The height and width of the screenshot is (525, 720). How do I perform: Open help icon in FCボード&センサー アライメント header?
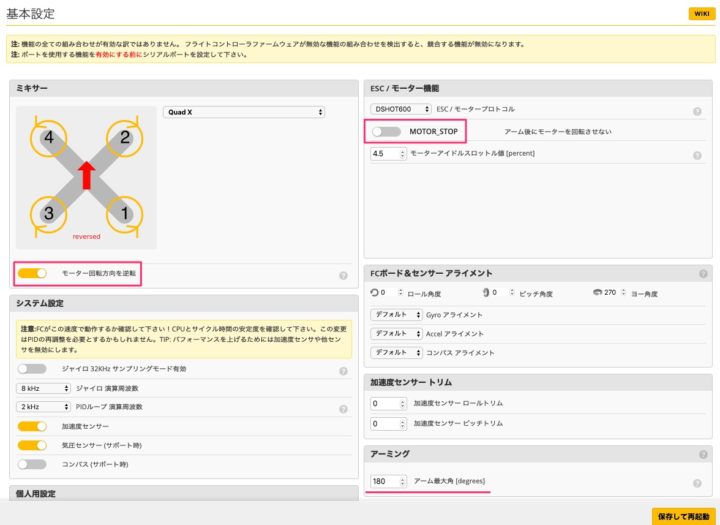704,274
